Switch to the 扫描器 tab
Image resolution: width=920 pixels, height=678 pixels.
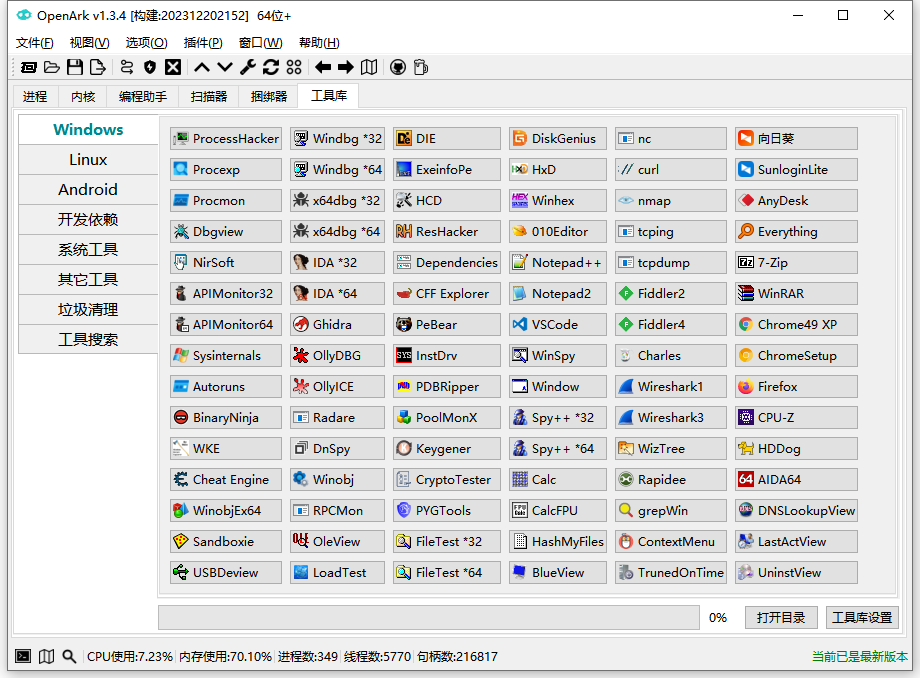pyautogui.click(x=209, y=97)
